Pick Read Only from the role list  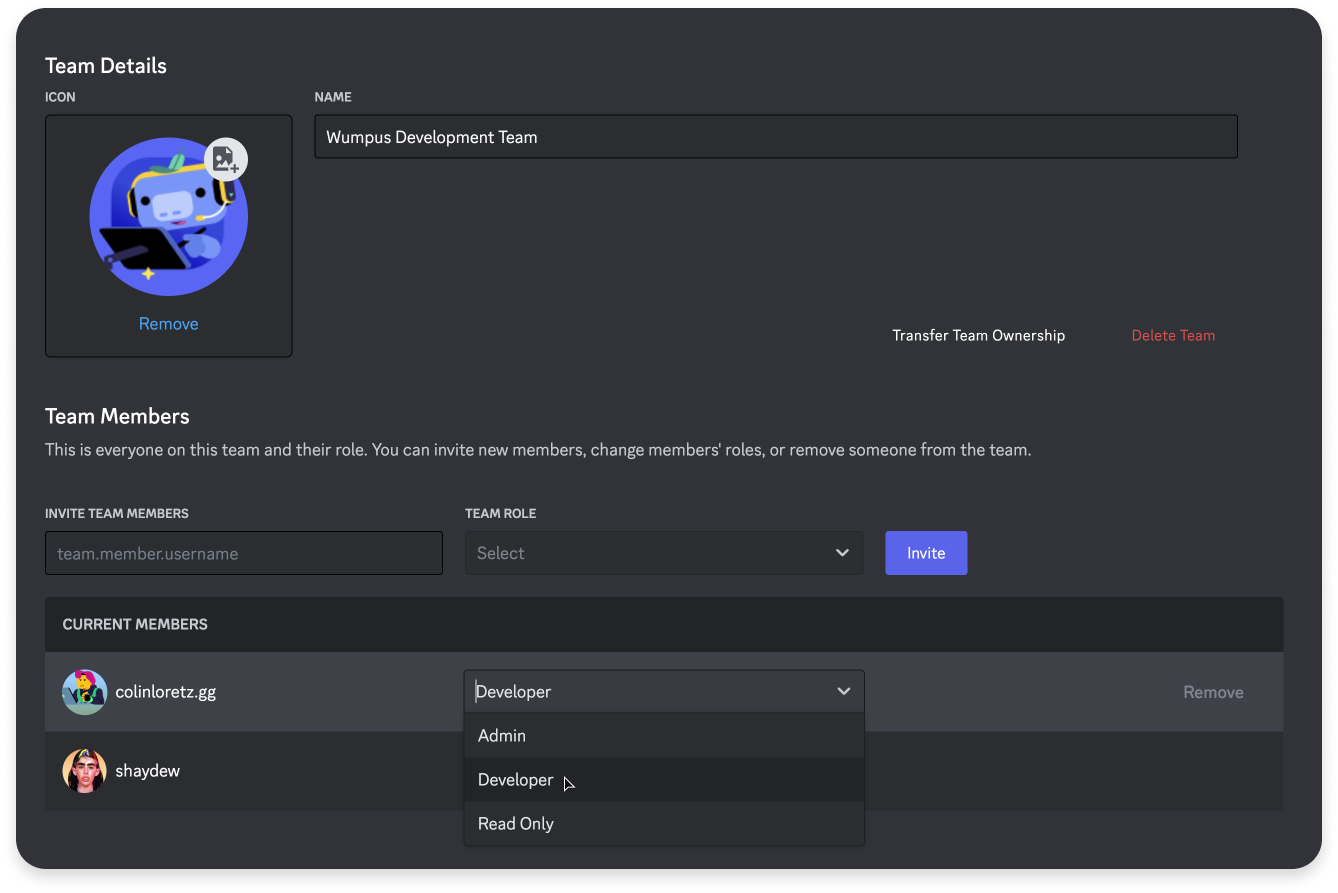[516, 824]
